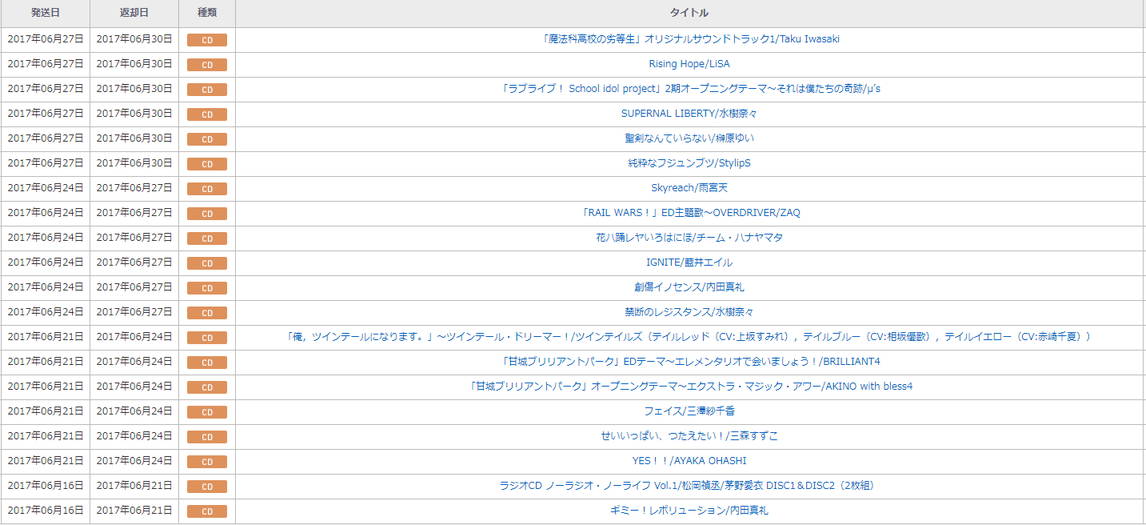This screenshot has height=525, width=1146.
Task: Open the 'せいいっぱい、つたえたい!' title link
Action: tap(689, 436)
